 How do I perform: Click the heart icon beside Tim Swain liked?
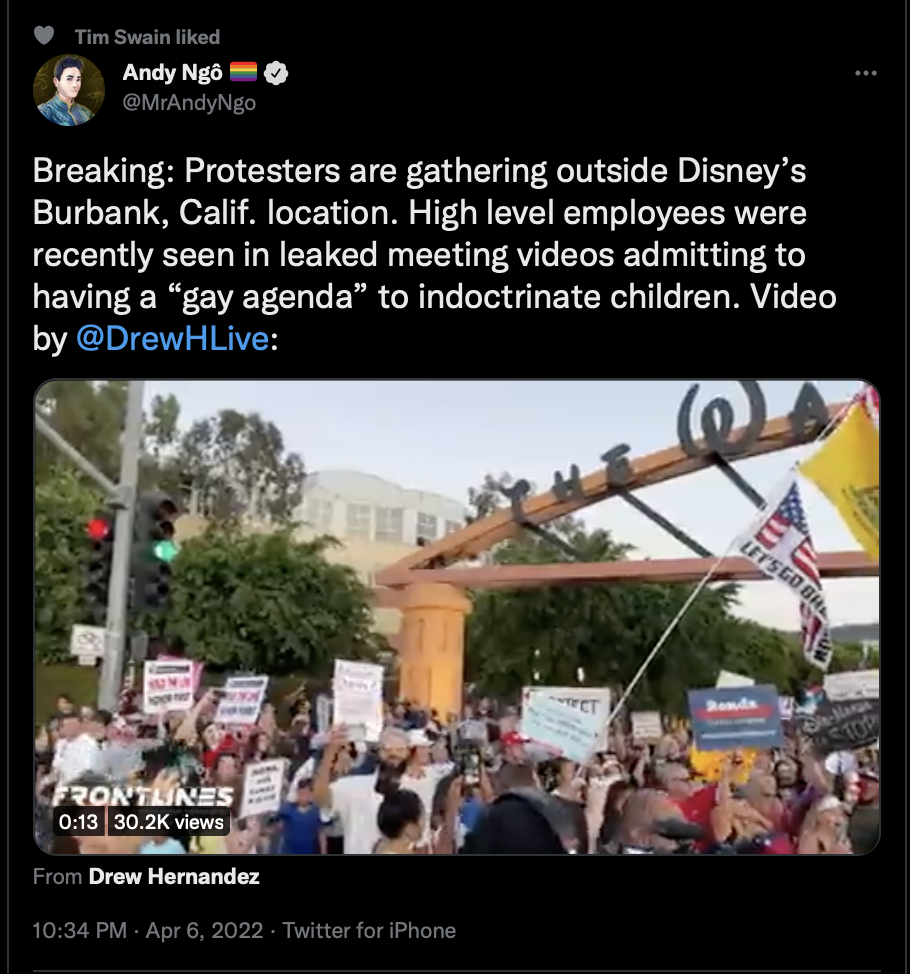(43, 36)
